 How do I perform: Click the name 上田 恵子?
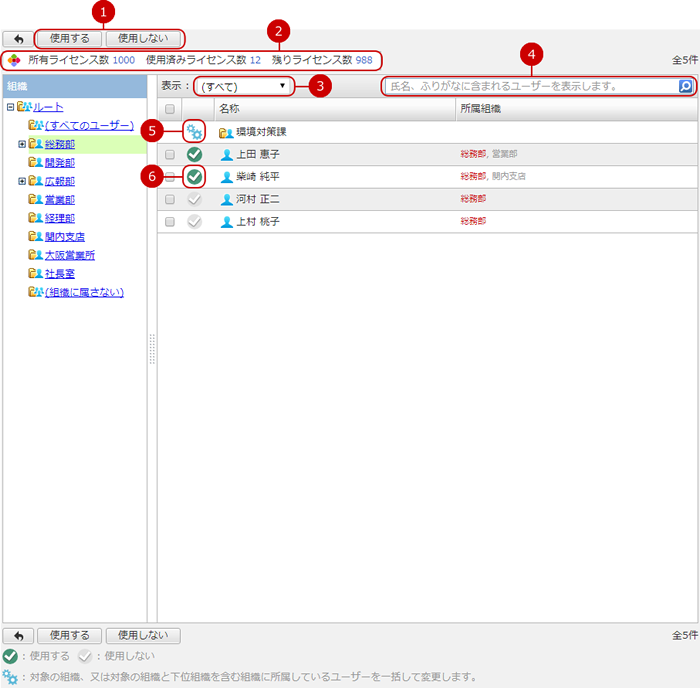click(x=258, y=154)
